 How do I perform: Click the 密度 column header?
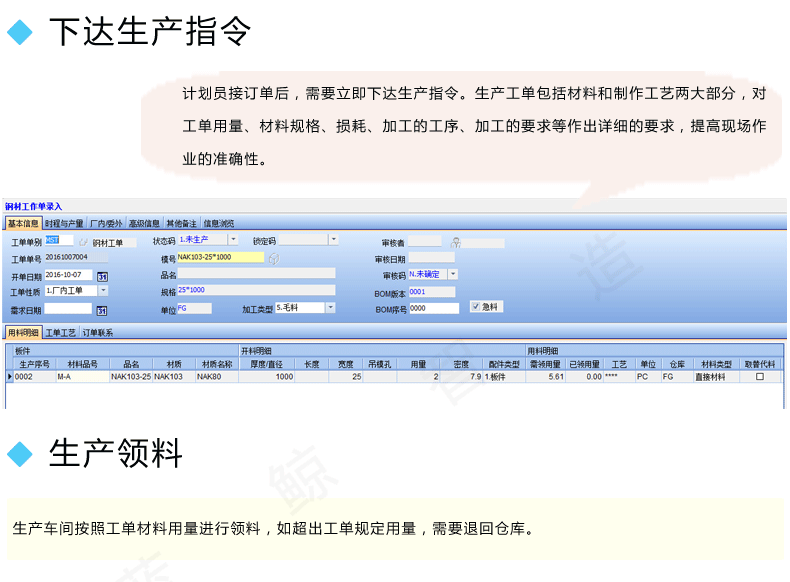pyautogui.click(x=461, y=364)
